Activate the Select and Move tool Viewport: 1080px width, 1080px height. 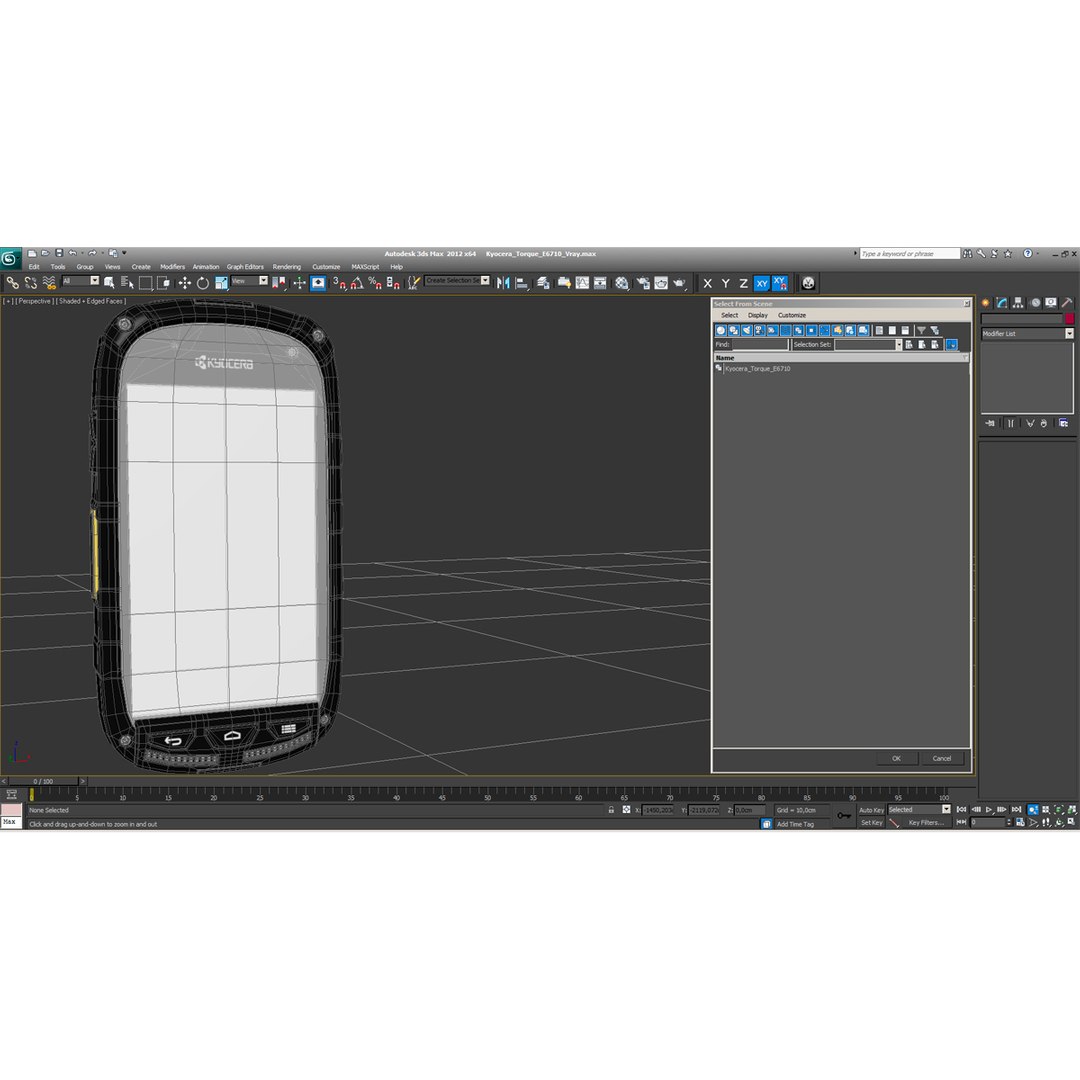tap(184, 283)
